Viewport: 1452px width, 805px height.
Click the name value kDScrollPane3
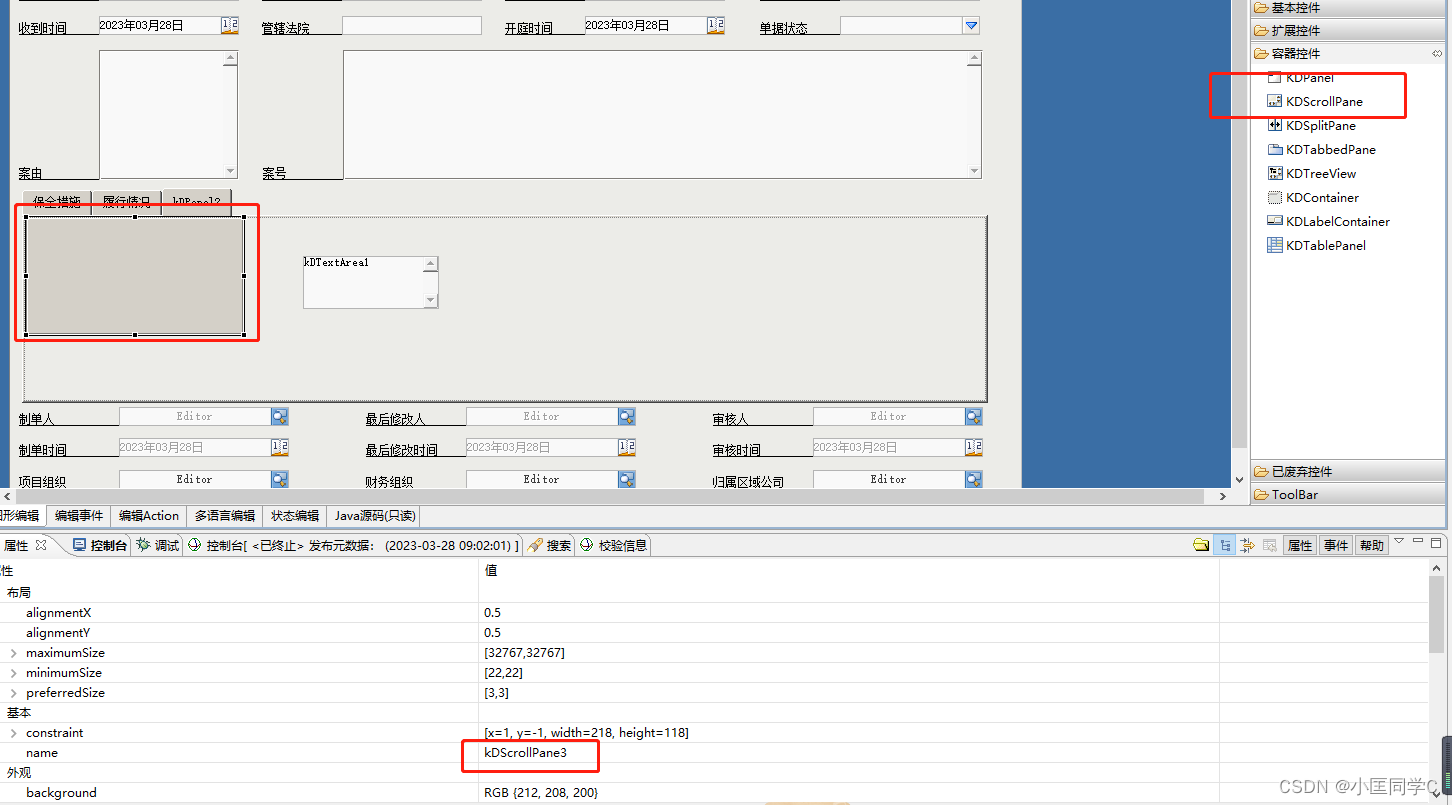click(x=525, y=753)
